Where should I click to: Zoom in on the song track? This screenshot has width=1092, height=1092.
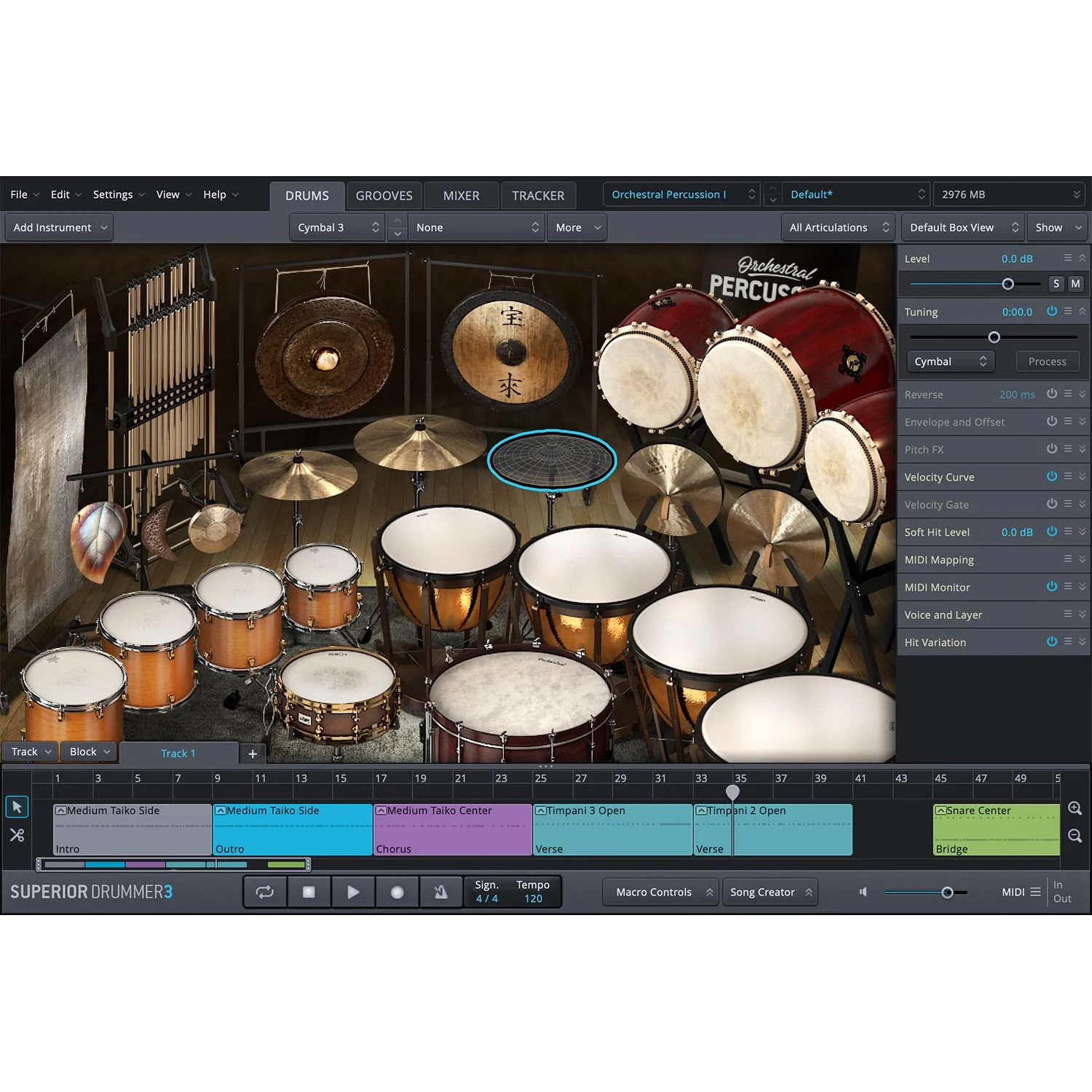pyautogui.click(x=1075, y=808)
